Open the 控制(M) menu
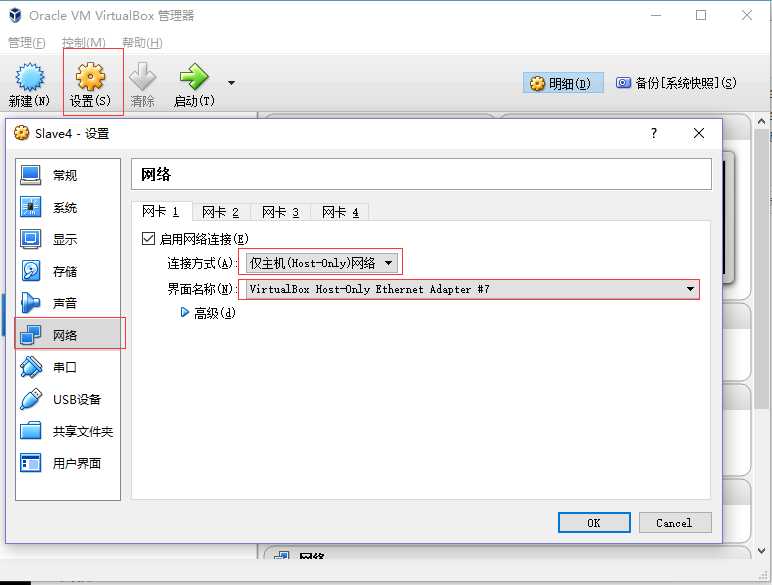Image resolution: width=772 pixels, height=585 pixels. click(x=83, y=43)
